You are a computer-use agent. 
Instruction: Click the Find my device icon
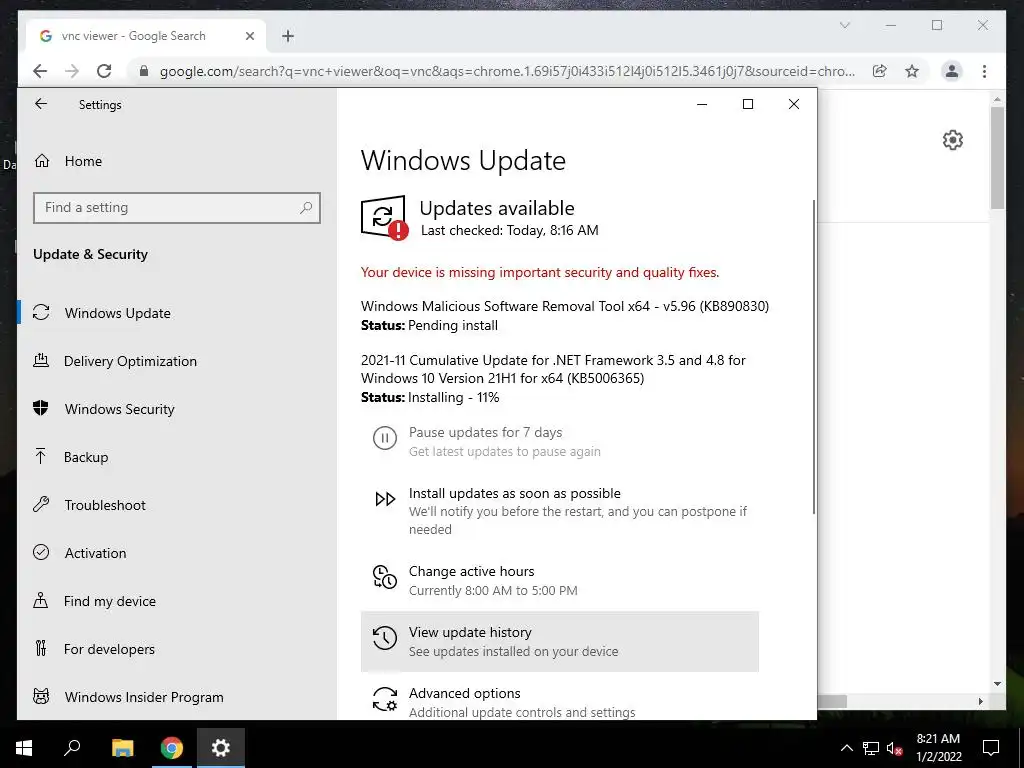[x=41, y=600]
